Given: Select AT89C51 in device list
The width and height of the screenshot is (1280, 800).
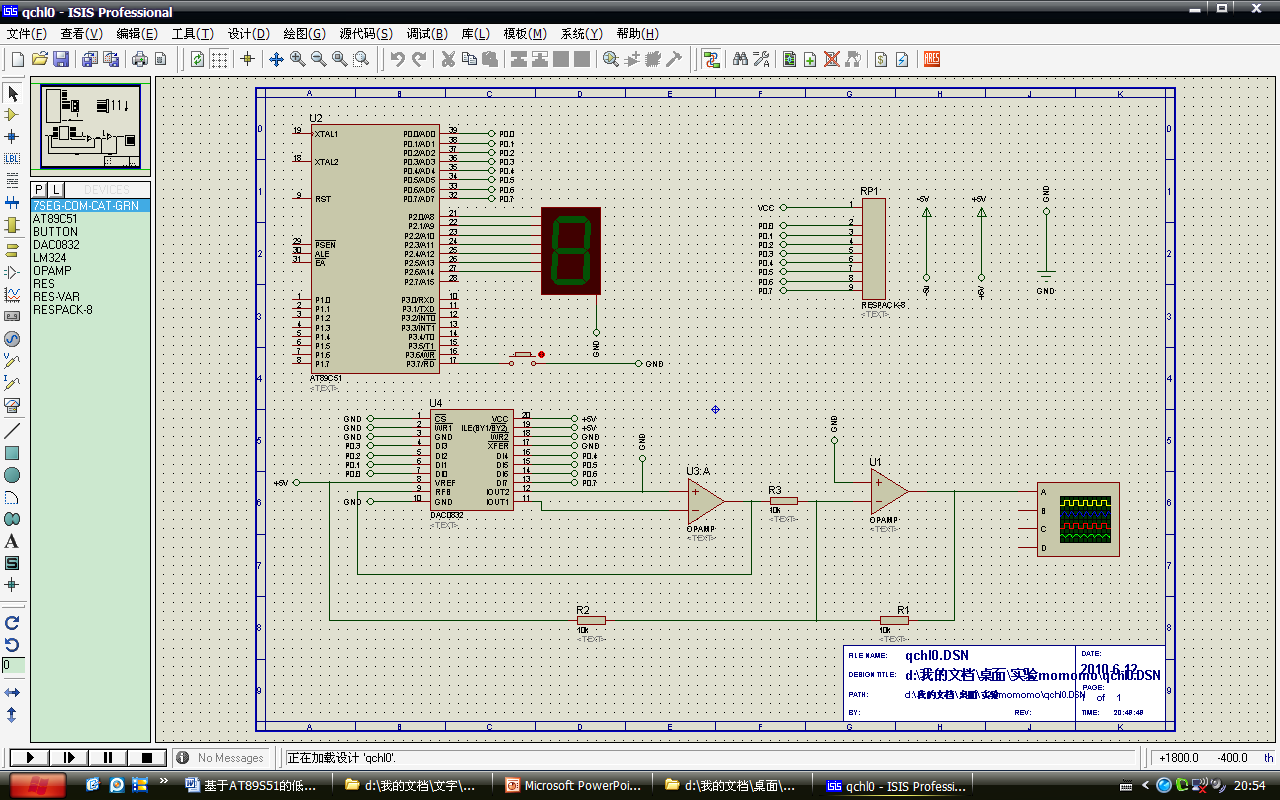Looking at the screenshot, I should point(91,218).
